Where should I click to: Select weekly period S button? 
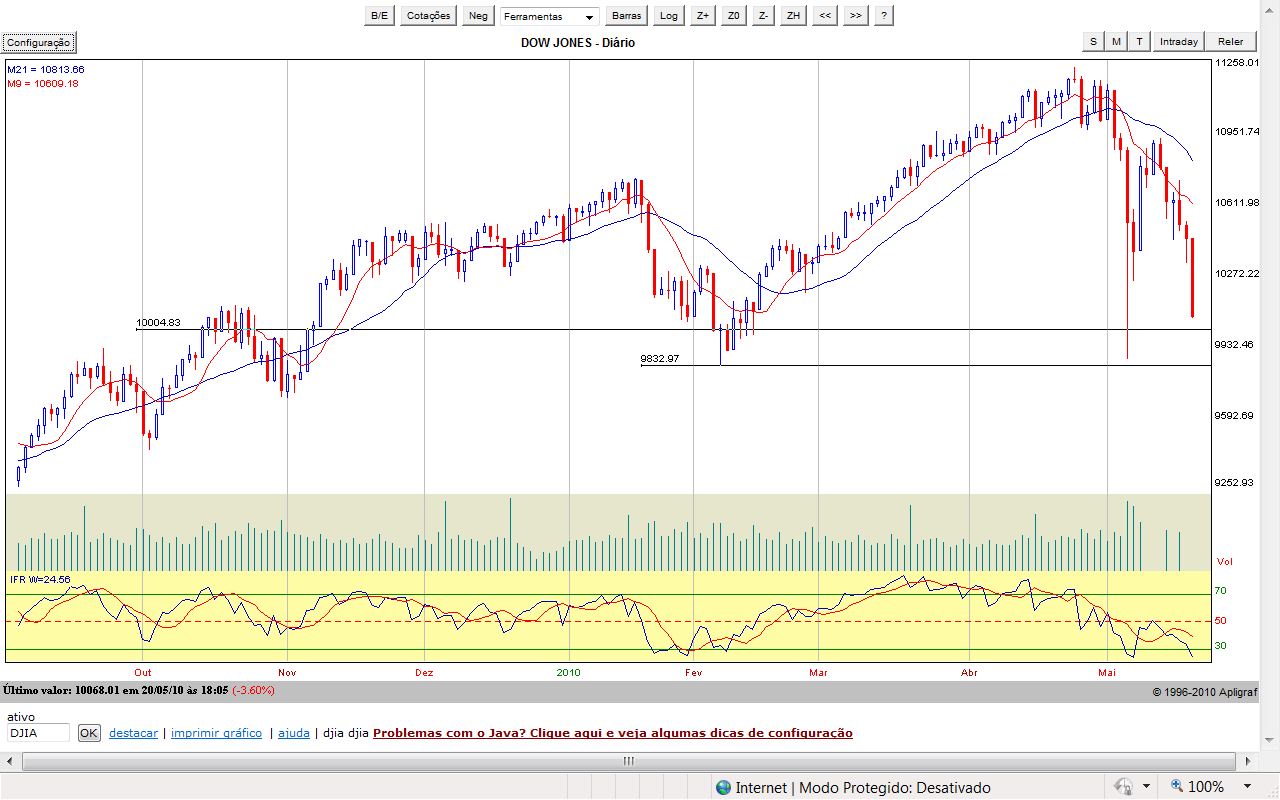(1092, 41)
